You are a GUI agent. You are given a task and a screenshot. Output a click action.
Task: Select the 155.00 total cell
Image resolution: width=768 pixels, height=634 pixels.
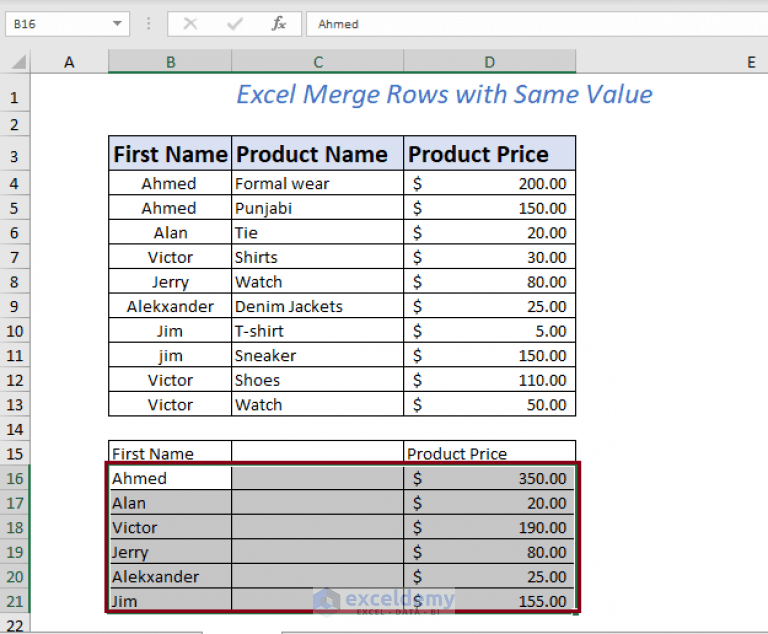(490, 601)
